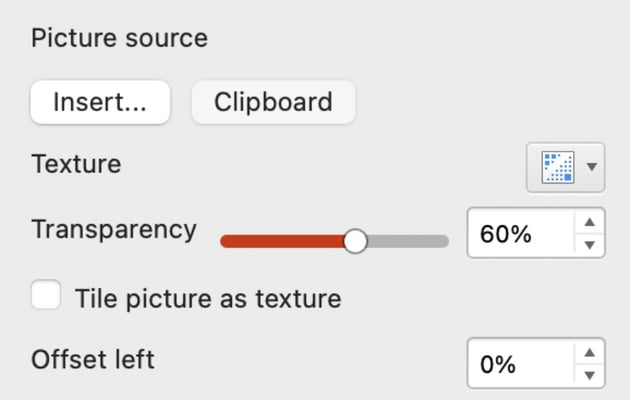Decrease Transparency with the down stepper arrow
Viewport: 630px width, 400px height.
click(590, 246)
